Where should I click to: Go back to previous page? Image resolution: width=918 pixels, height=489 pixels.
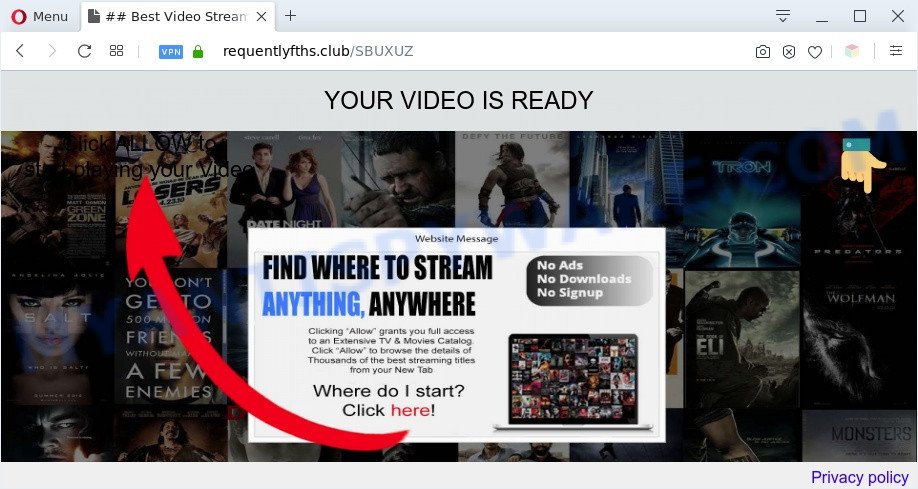[x=20, y=51]
